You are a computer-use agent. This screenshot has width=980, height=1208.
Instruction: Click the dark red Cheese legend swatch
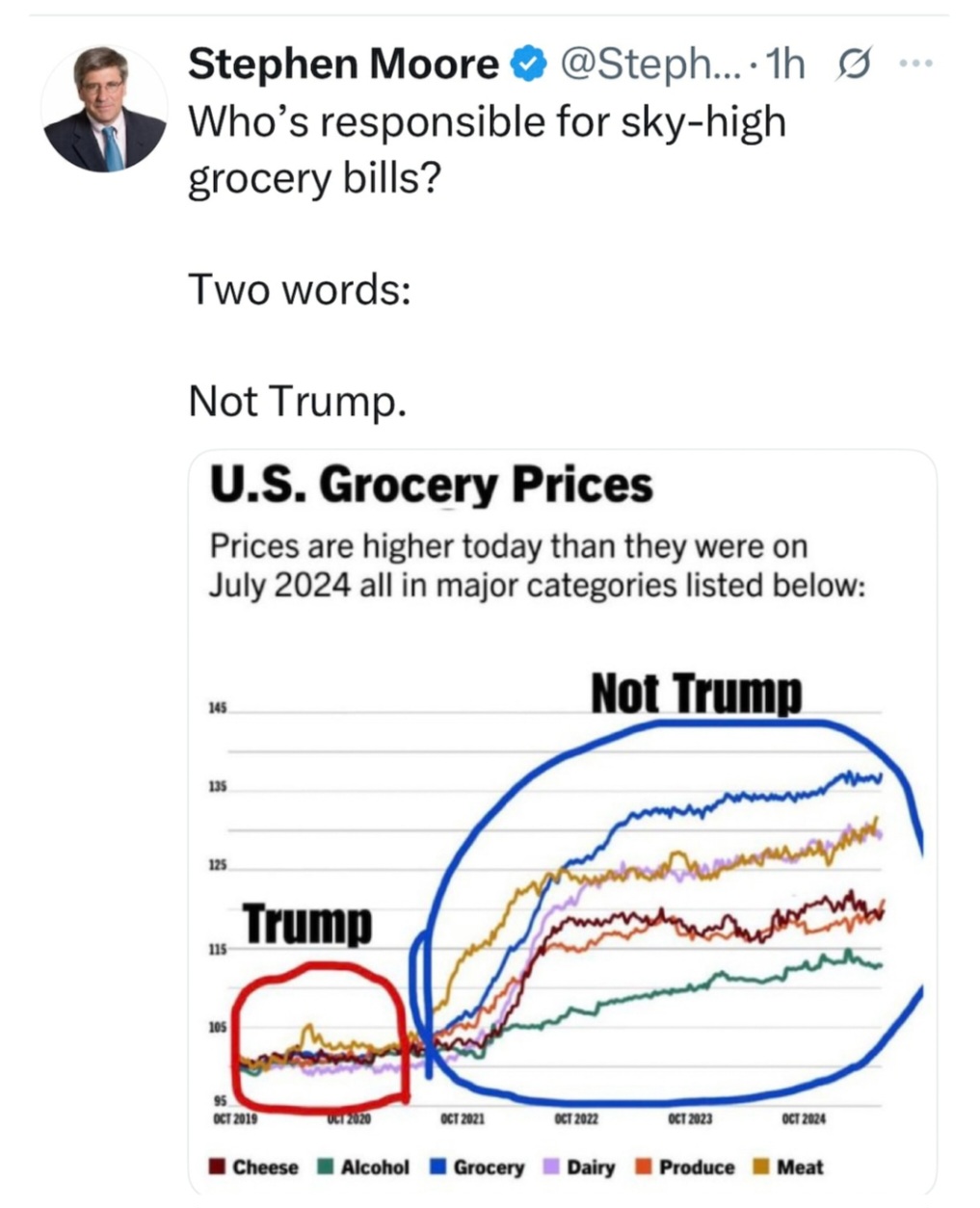219,1168
